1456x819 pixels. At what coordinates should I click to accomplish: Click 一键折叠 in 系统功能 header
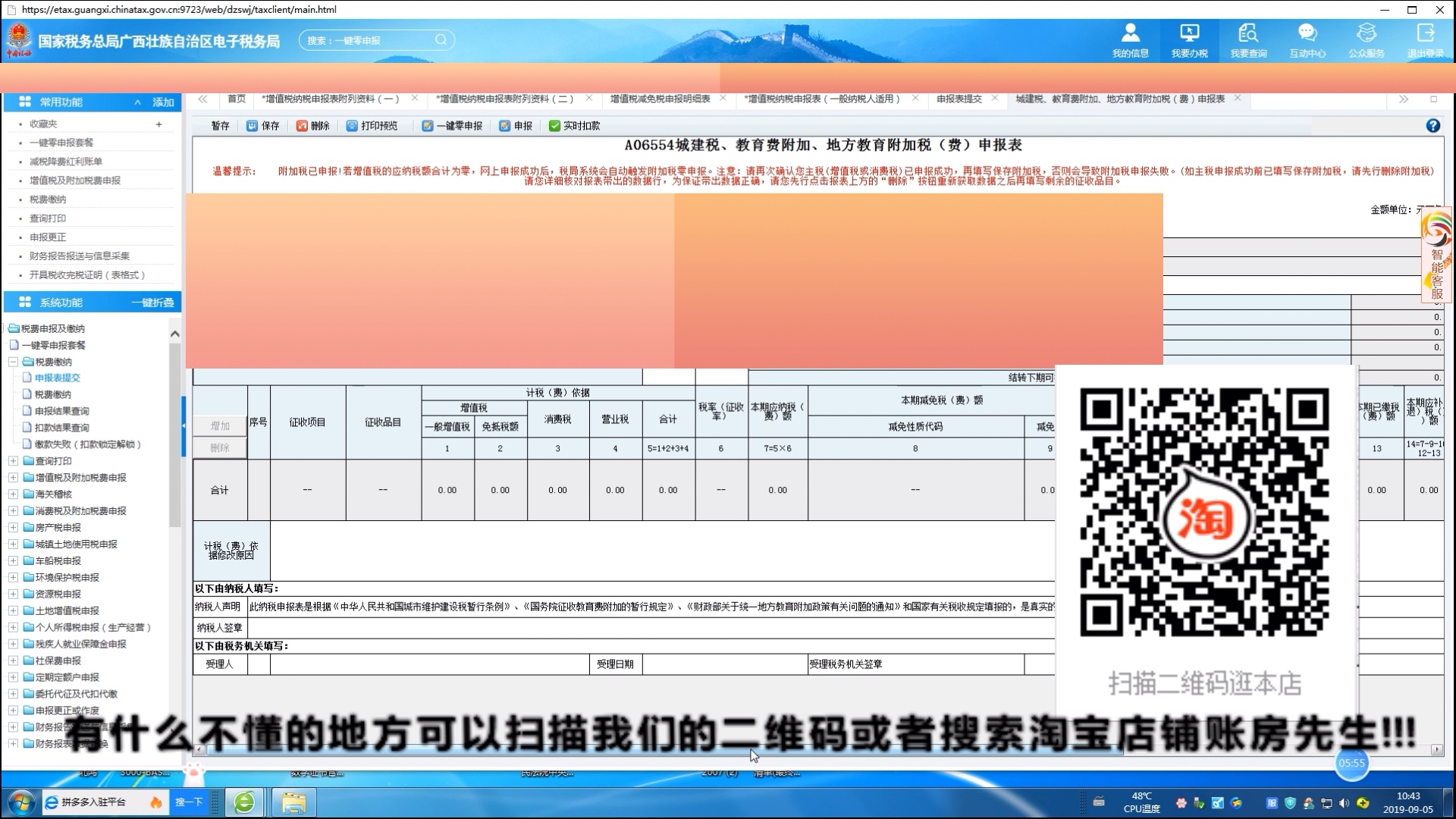pyautogui.click(x=152, y=303)
